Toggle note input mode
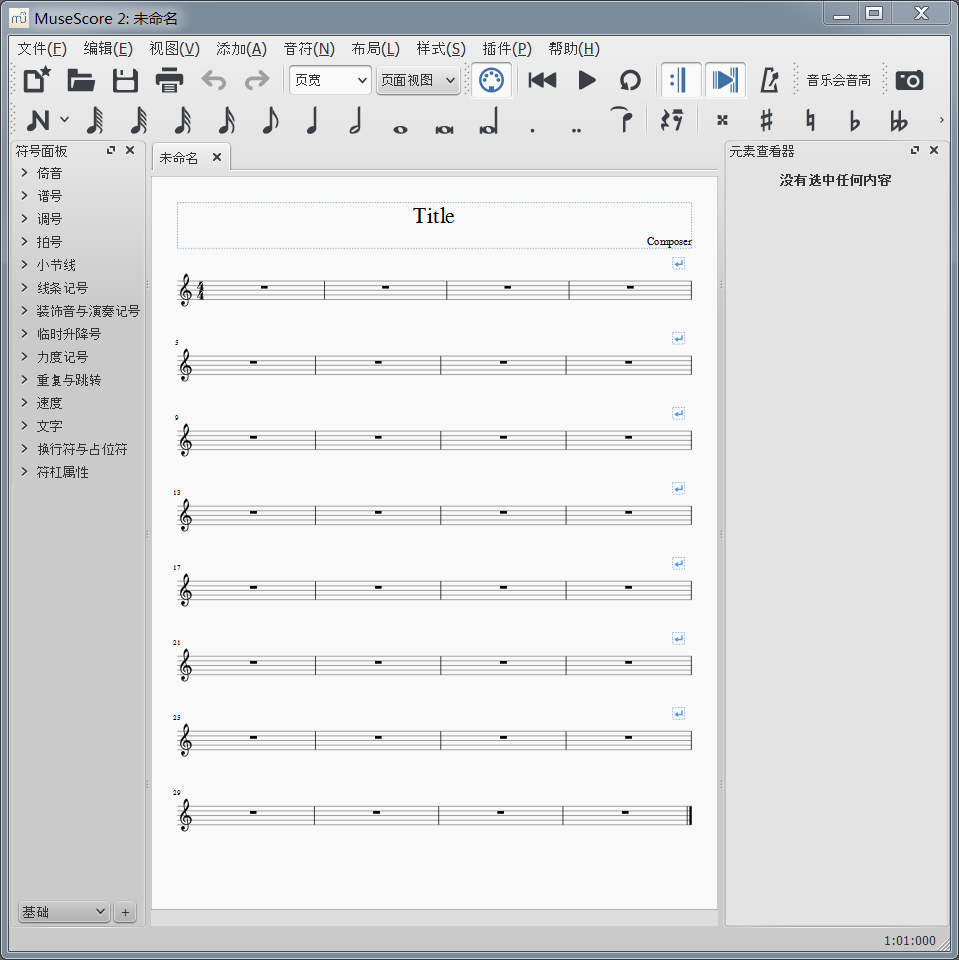The image size is (959, 960). point(38,121)
